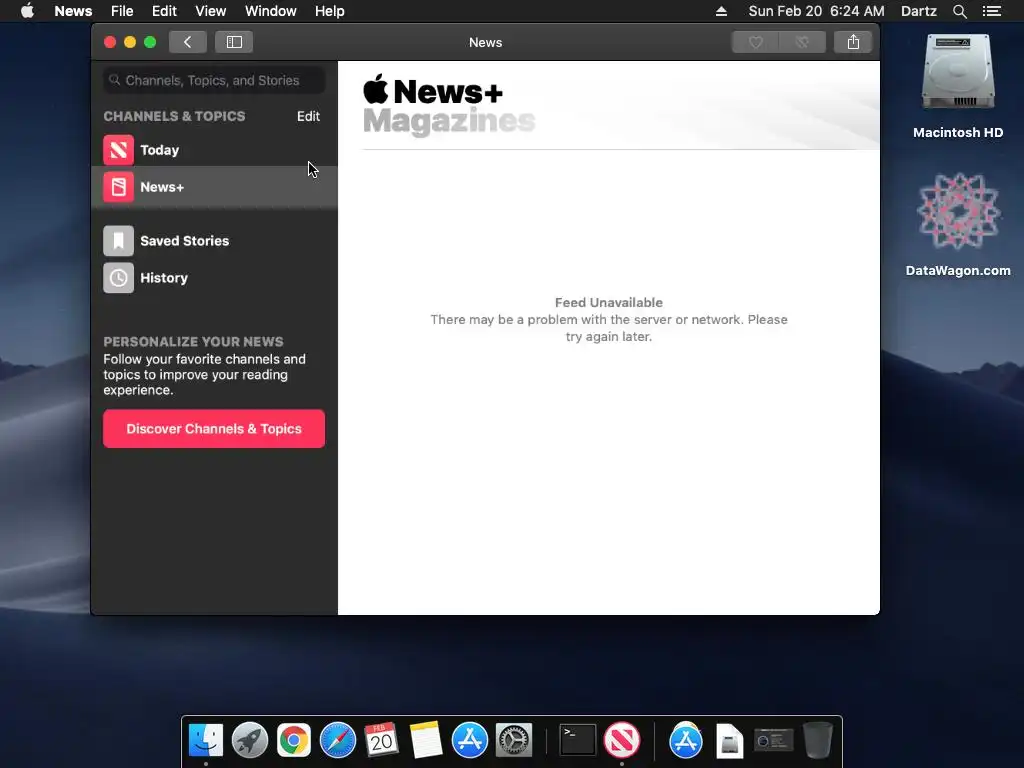Select Today in the sidebar
The width and height of the screenshot is (1024, 768).
coord(214,150)
